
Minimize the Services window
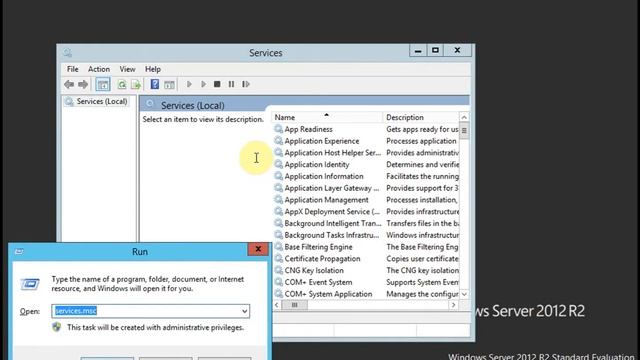pos(418,51)
